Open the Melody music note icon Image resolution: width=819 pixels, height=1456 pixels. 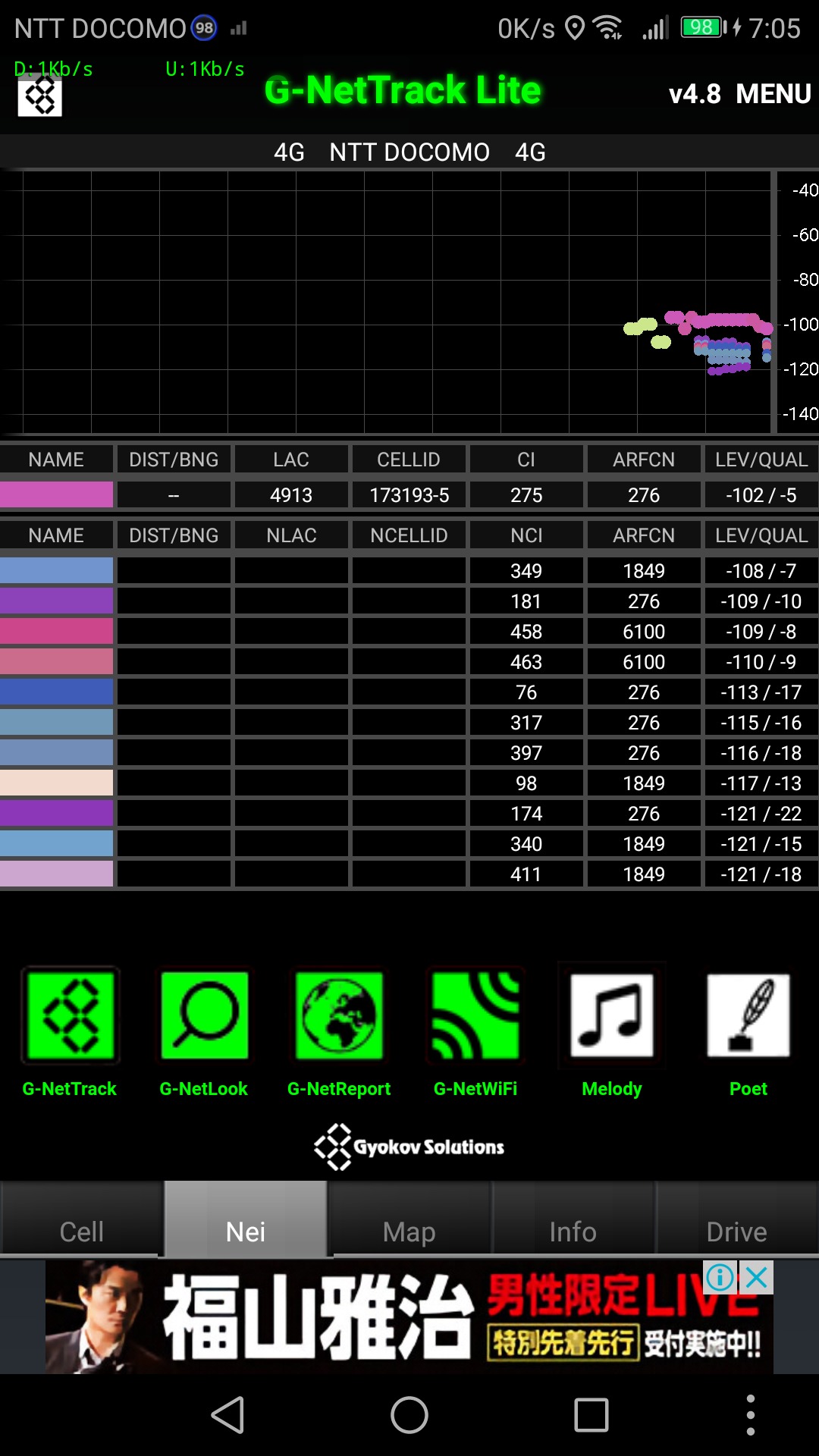[x=612, y=1016]
